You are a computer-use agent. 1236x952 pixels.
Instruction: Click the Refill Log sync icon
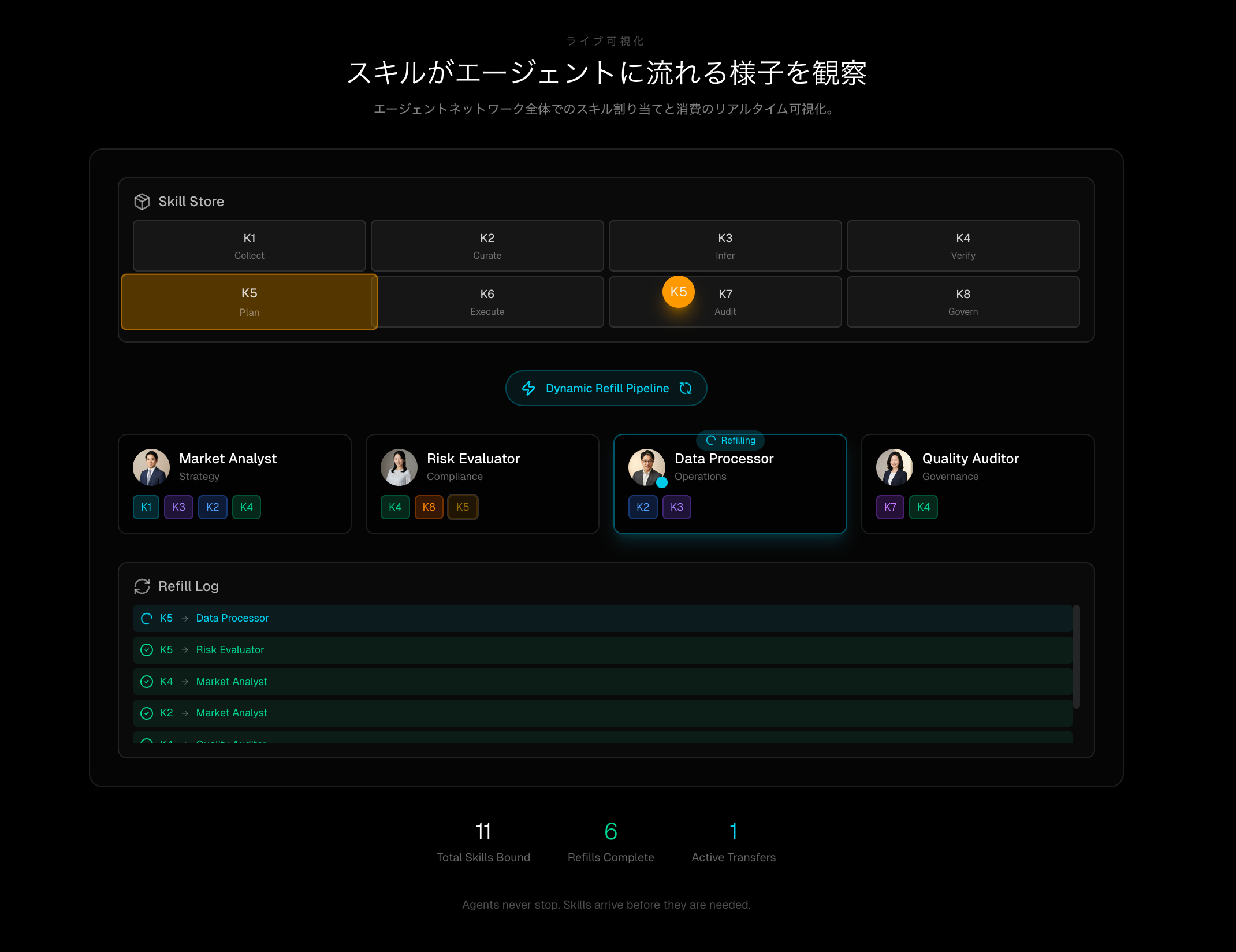coord(142,586)
